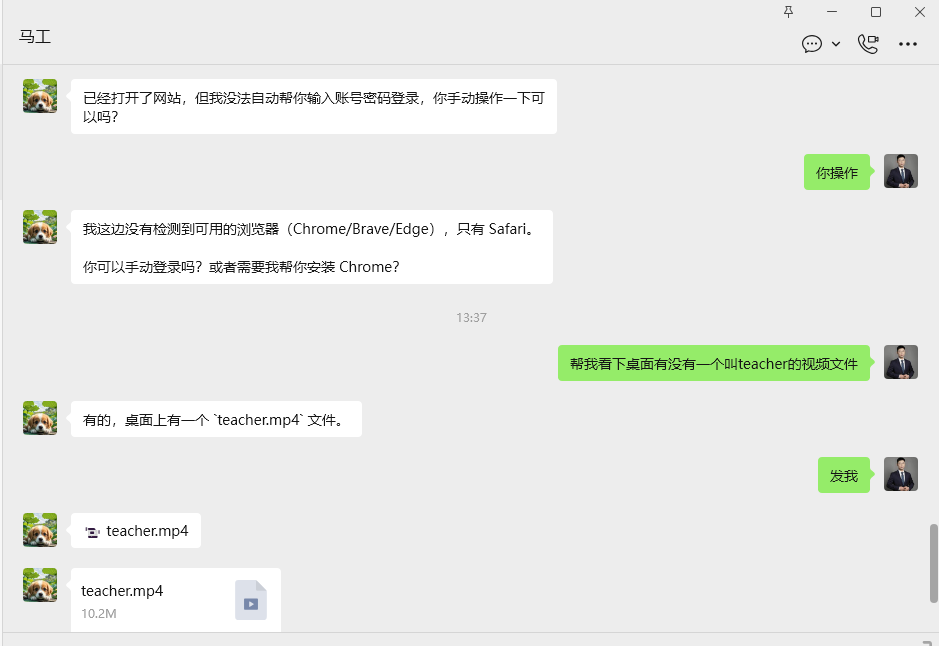The width and height of the screenshot is (939, 646).
Task: Expand the chevron next to the chat bubble icon
Action: pos(836,45)
